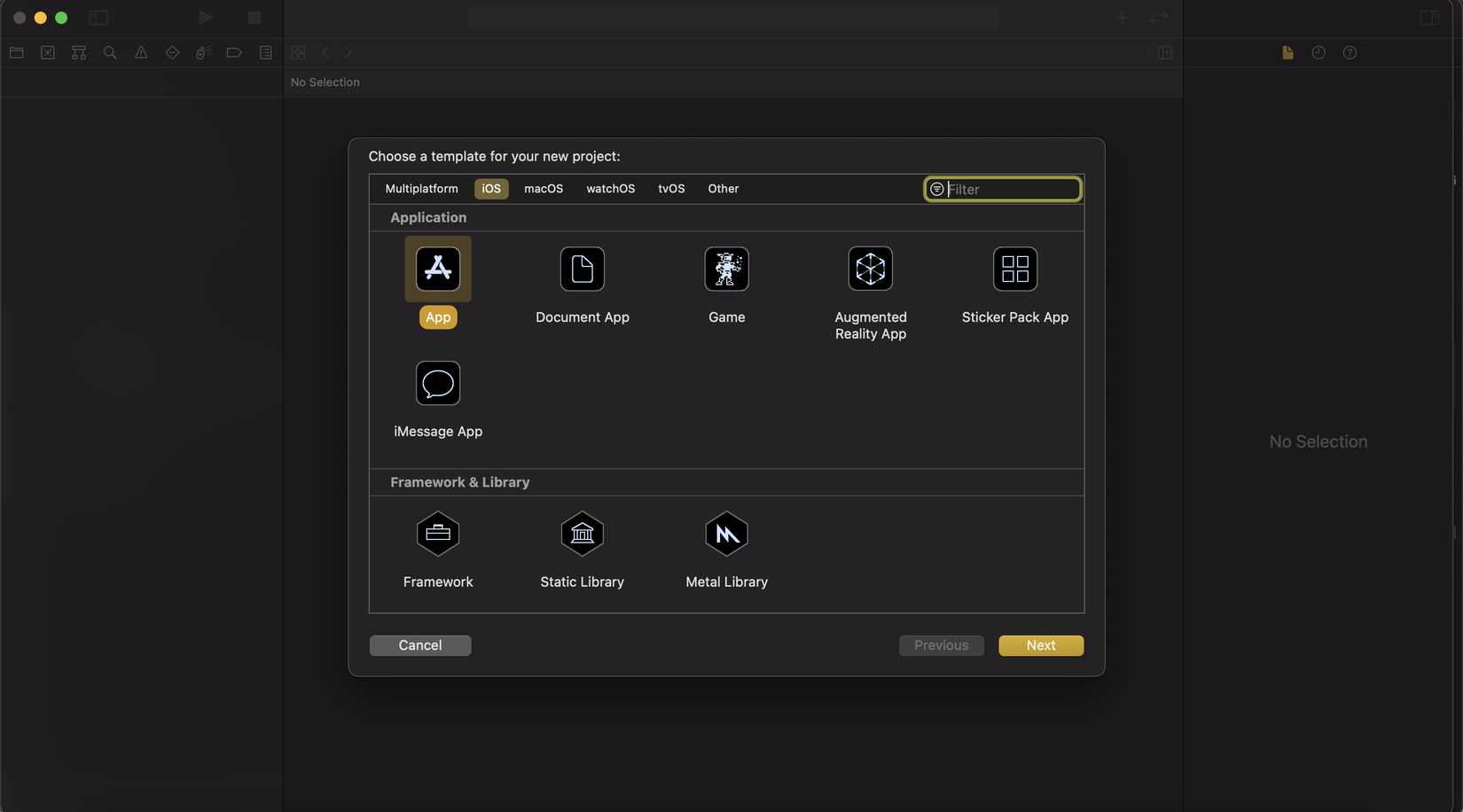This screenshot has height=812, width=1463.
Task: Switch to the macOS tab
Action: click(x=544, y=189)
